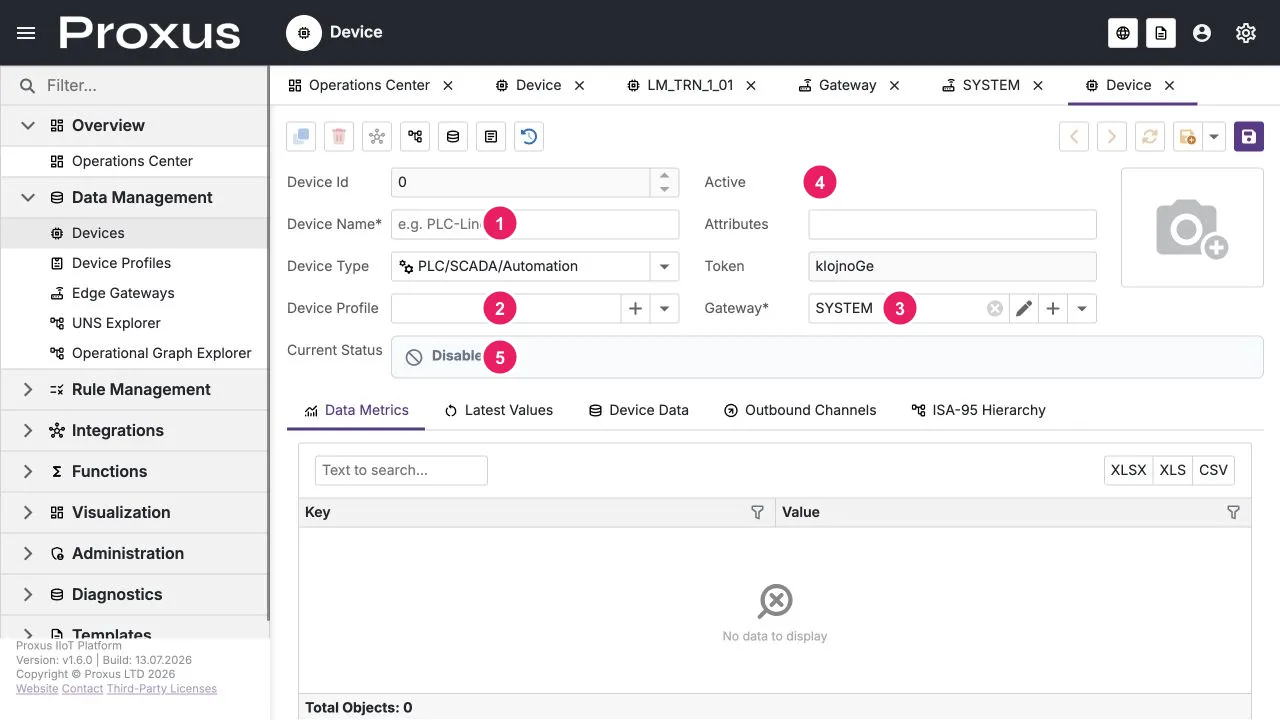Click the refresh toolbar icon
The width and height of the screenshot is (1280, 720).
[1150, 137]
